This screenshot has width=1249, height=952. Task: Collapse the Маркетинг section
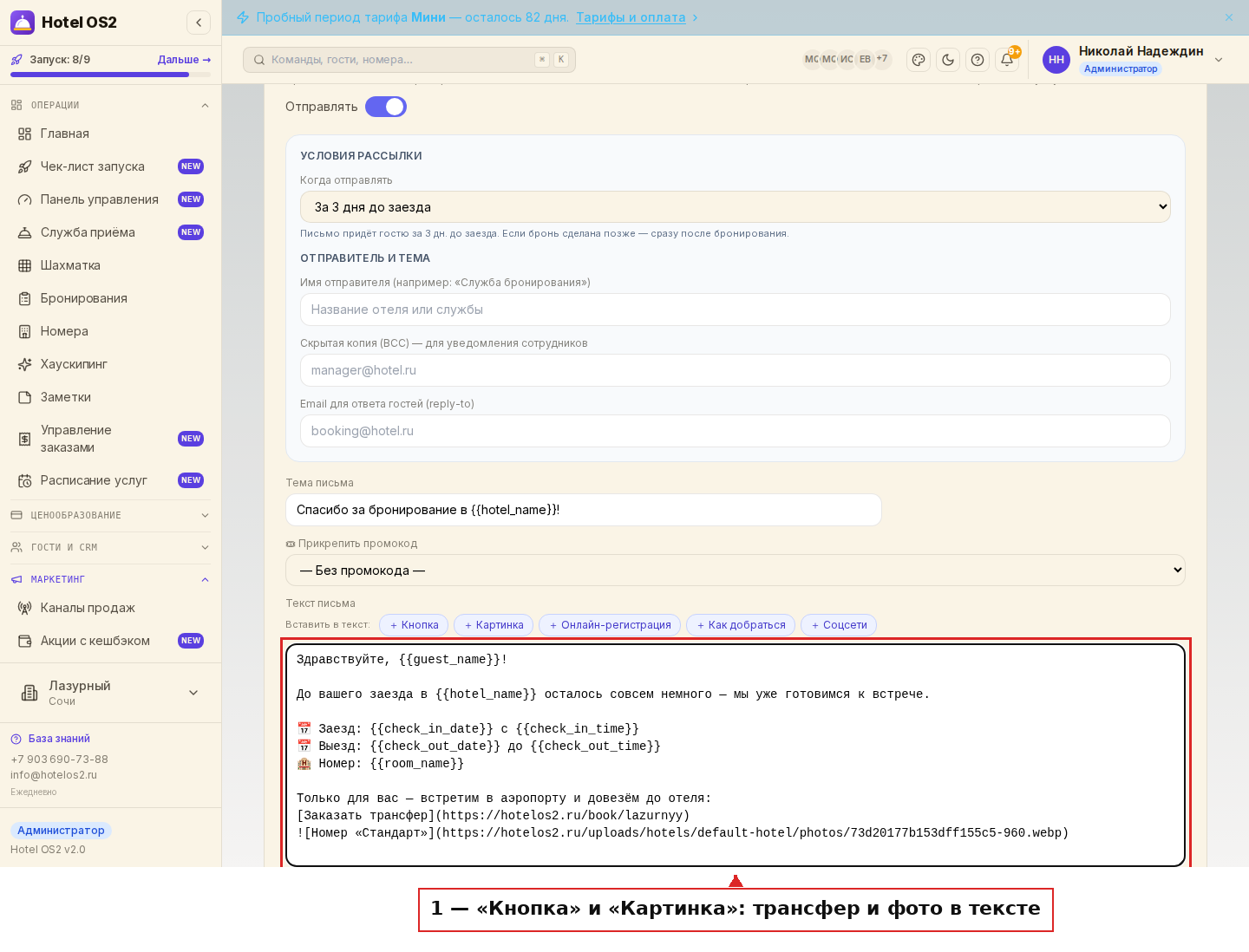pyautogui.click(x=111, y=579)
